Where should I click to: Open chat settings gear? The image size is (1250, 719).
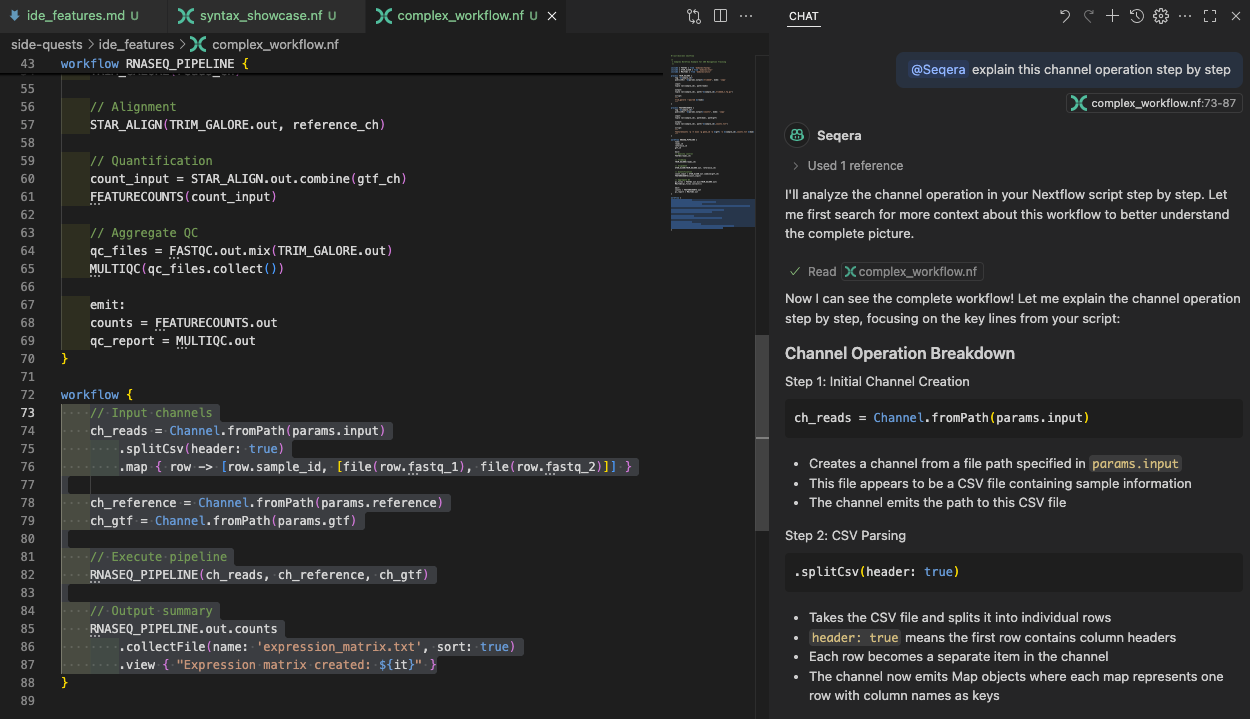1161,16
